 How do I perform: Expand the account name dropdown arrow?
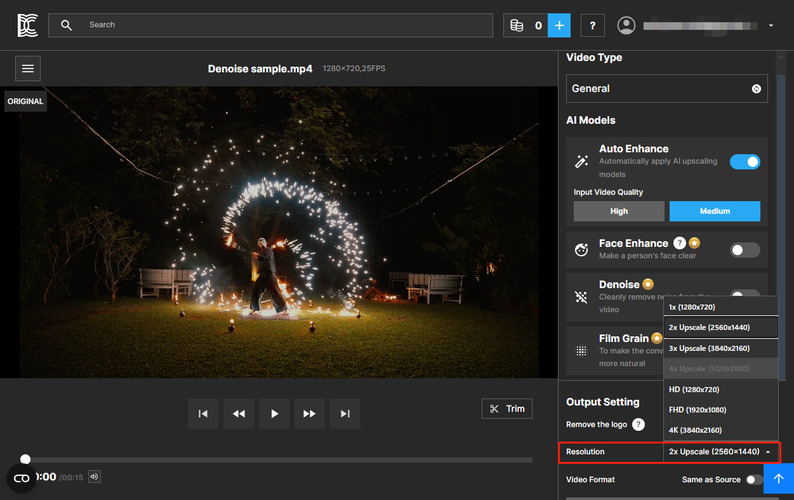[772, 25]
